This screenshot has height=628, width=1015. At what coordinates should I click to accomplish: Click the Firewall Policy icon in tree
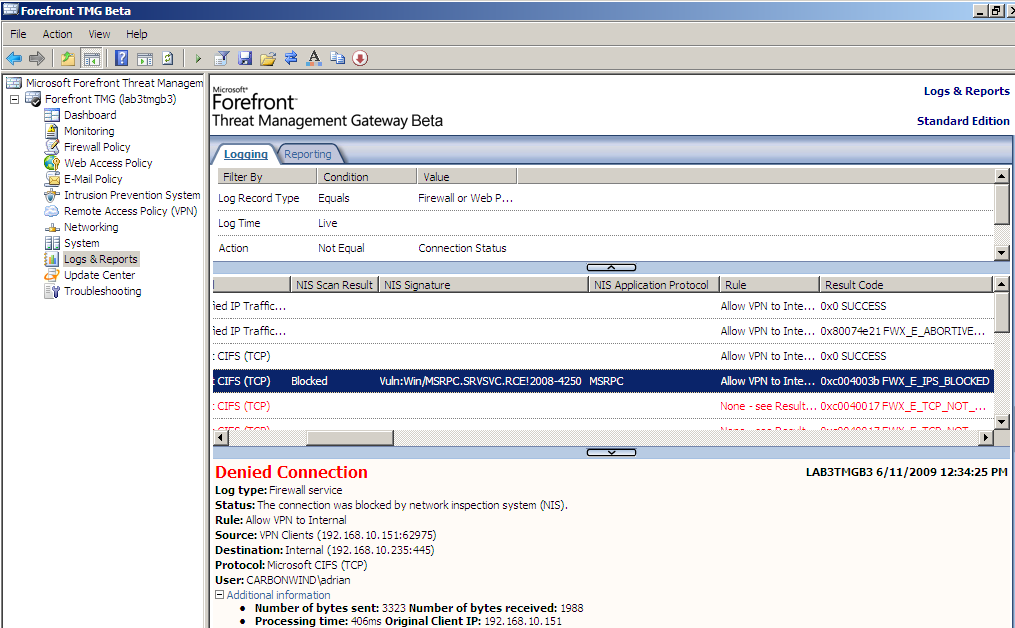tap(53, 147)
